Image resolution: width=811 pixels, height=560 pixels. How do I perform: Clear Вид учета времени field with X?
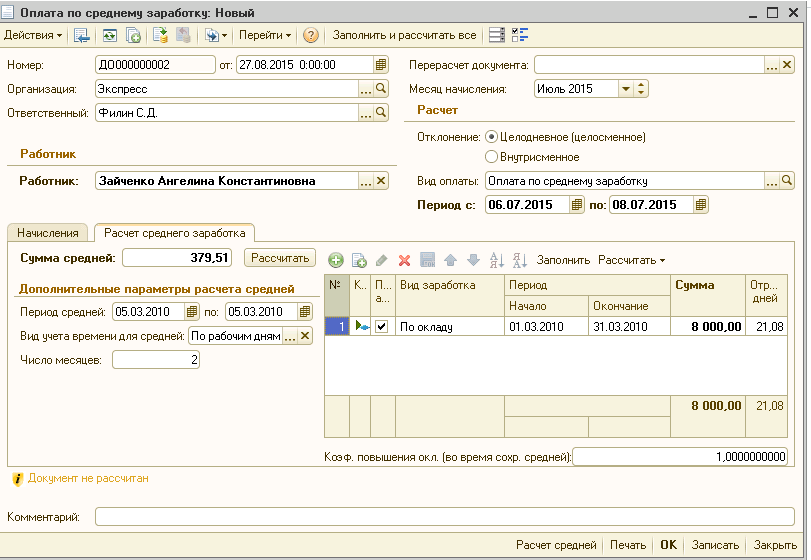305,336
